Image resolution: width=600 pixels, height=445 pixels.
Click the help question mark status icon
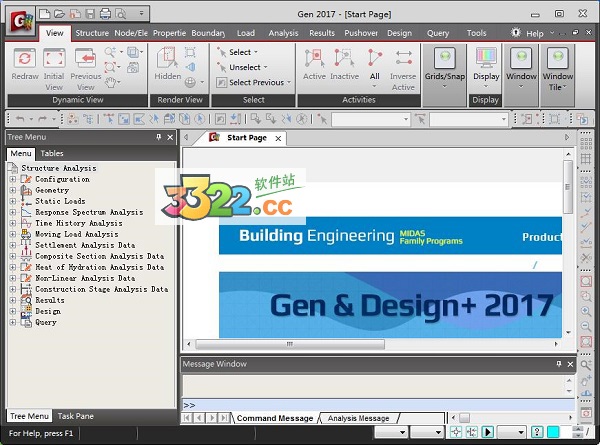537,432
